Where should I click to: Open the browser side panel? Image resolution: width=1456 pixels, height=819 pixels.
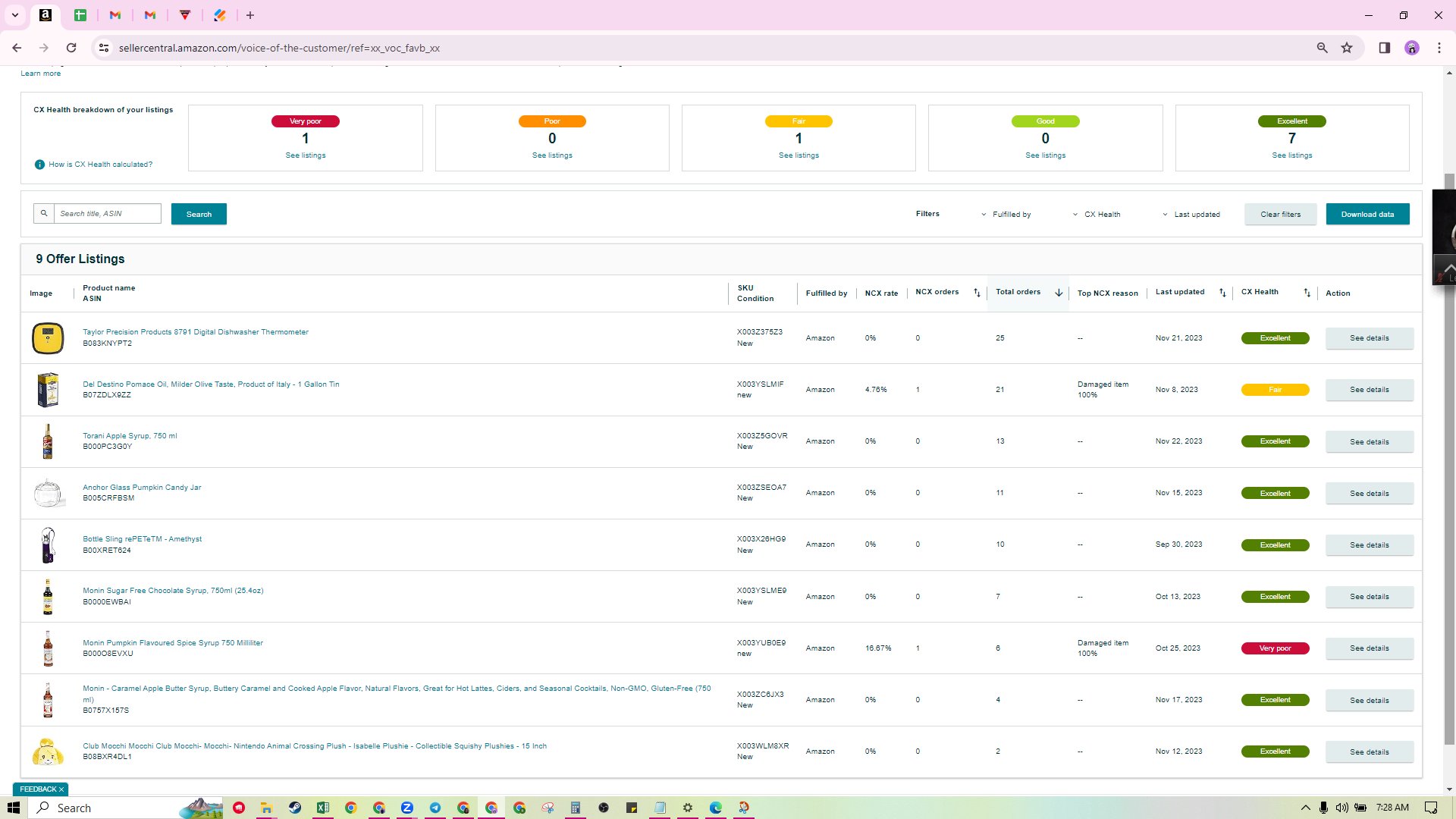coord(1384,48)
